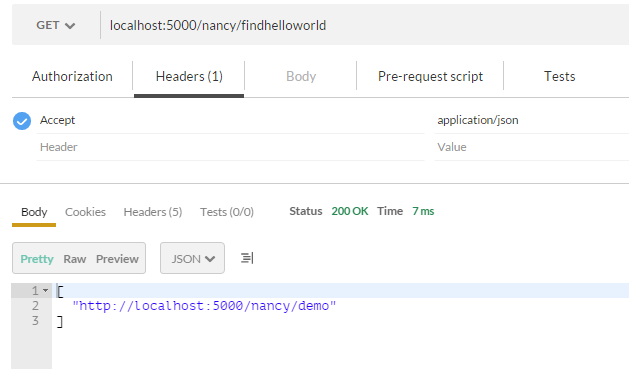The height and width of the screenshot is (369, 629).
Task: Switch response view to Raw
Action: [x=75, y=259]
